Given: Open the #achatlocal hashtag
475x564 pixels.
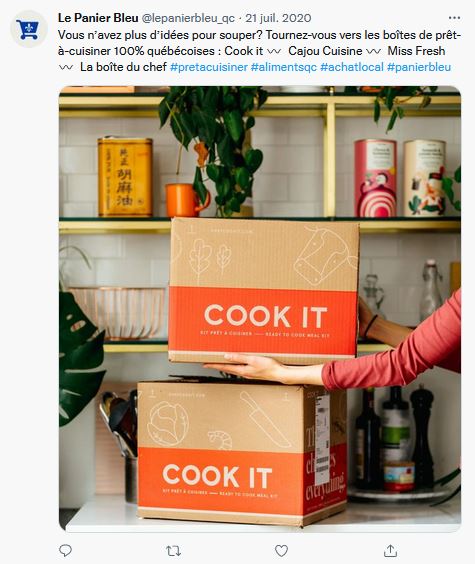Looking at the screenshot, I should pos(352,67).
